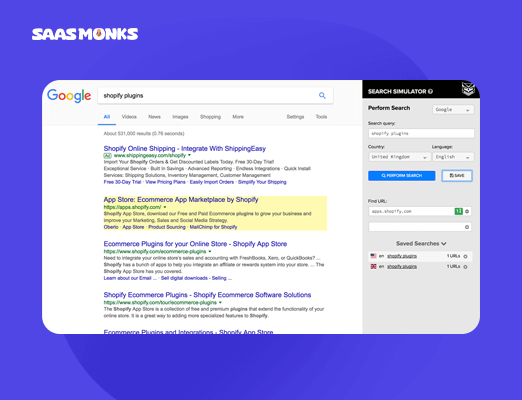522x400 pixels.
Task: Open Shopify Ecommerce Plugins Software Solutions result
Action: [207, 295]
